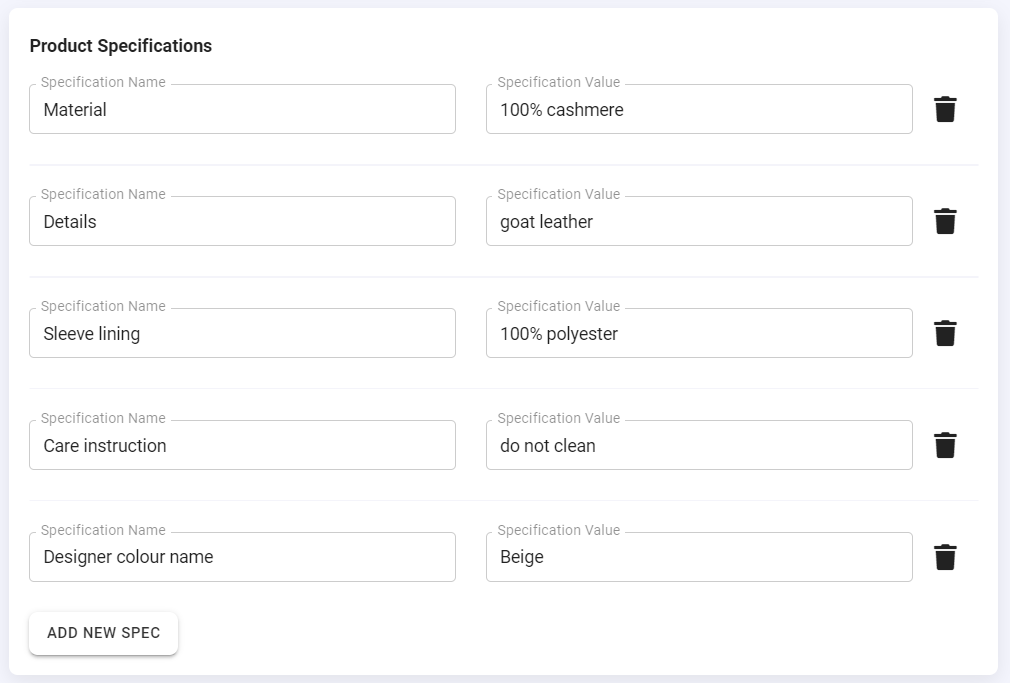
Task: Focus the 100% polyester value field
Action: (697, 333)
